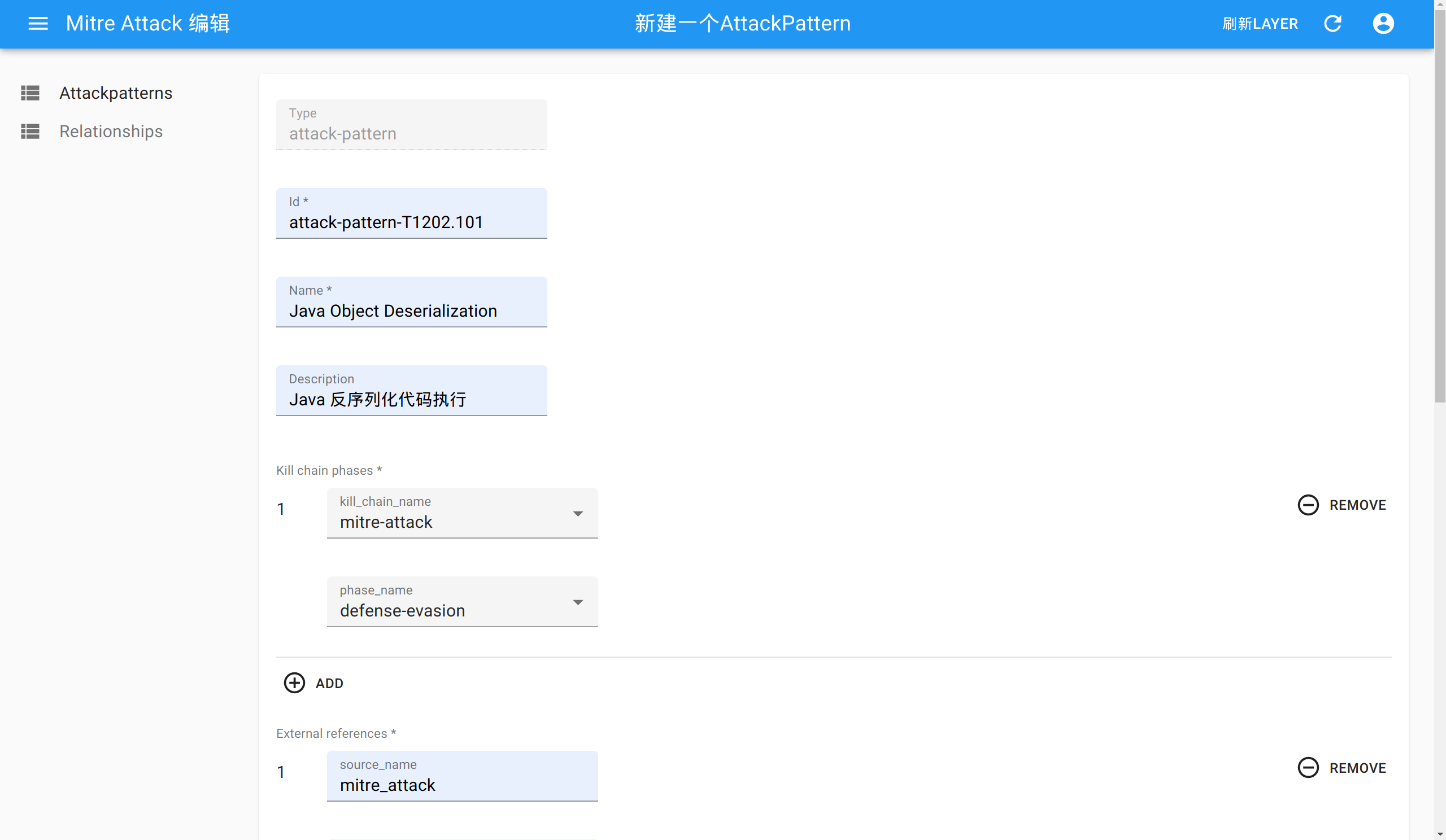Click the Attackpatterns list icon in sidebar
This screenshot has height=840, width=1446.
[x=31, y=93]
